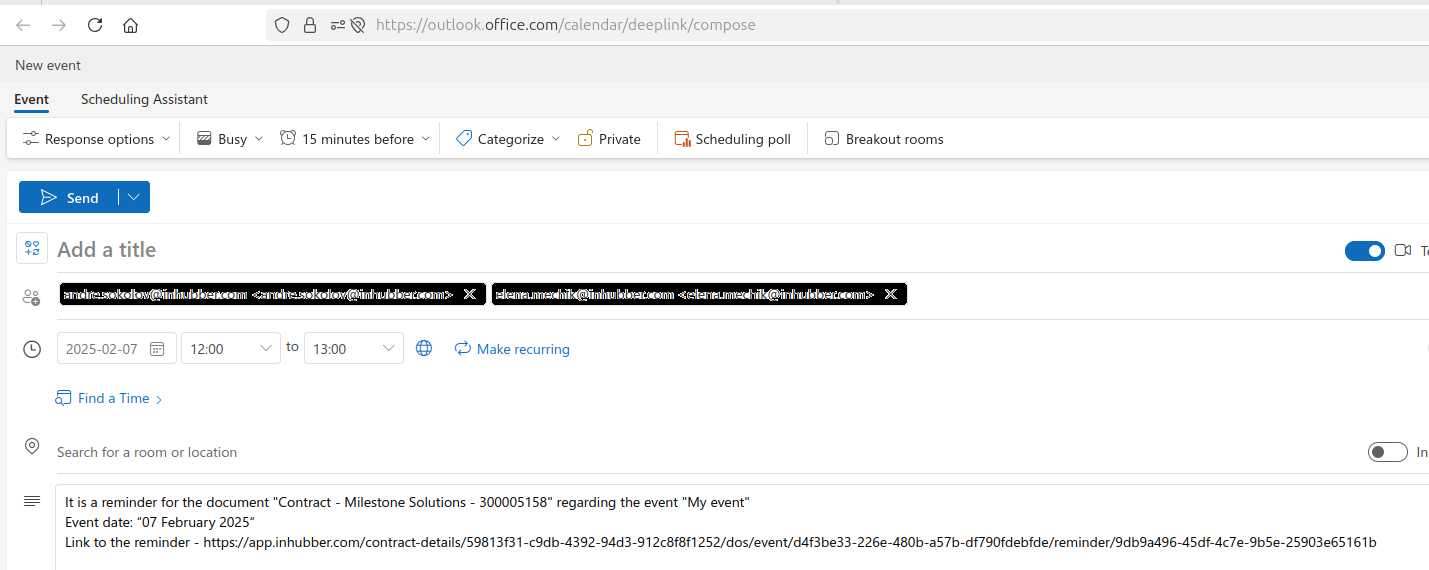1429x570 pixels.
Task: Expand the Send options split arrow
Action: [x=134, y=197]
